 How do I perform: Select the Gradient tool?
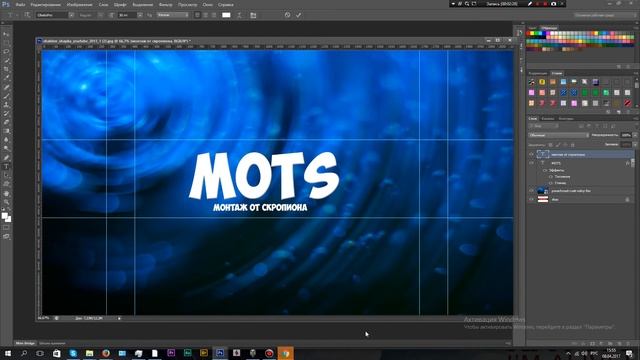point(6,131)
